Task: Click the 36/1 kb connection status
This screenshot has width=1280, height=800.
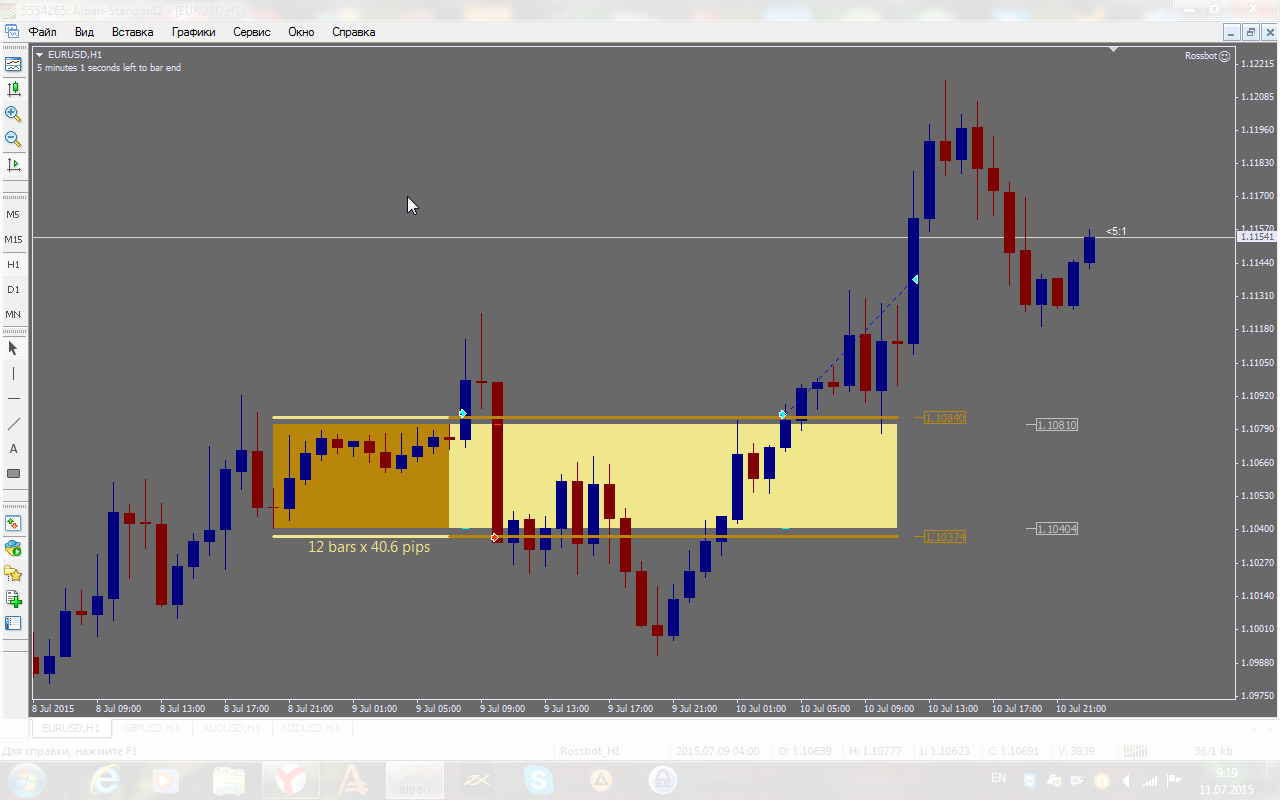Action: tap(1213, 751)
